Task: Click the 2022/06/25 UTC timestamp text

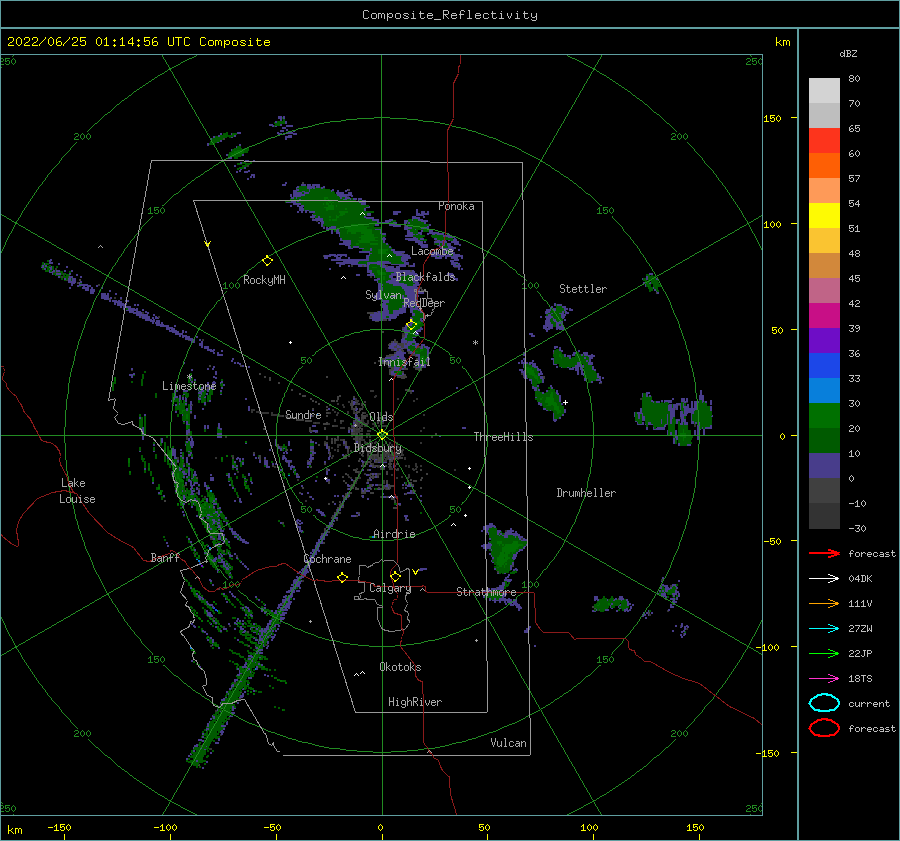Action: click(139, 42)
